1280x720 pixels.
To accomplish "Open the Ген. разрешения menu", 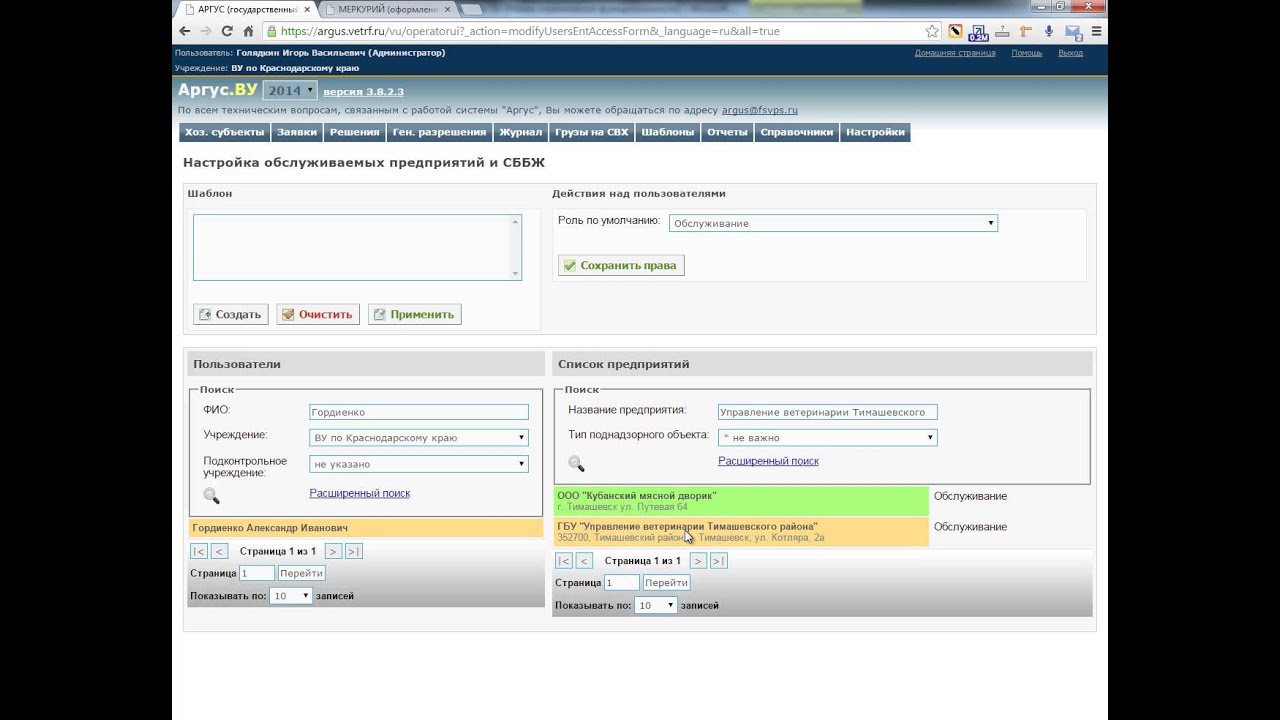I will pyautogui.click(x=439, y=132).
